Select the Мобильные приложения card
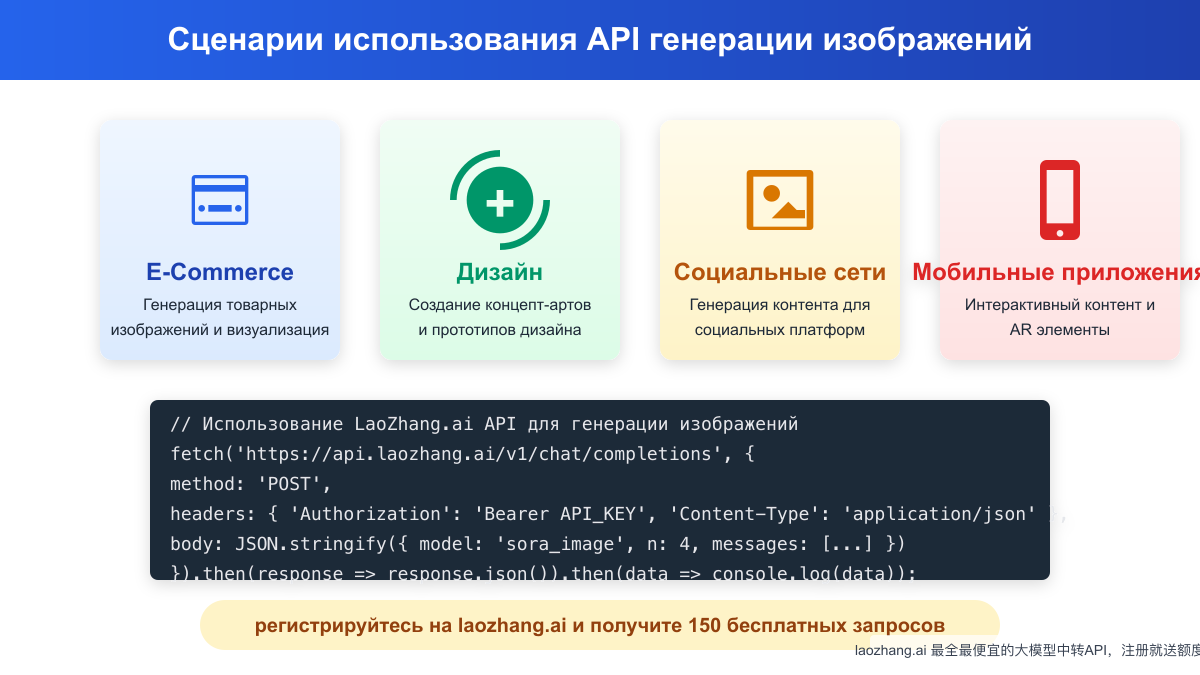 coord(1060,240)
